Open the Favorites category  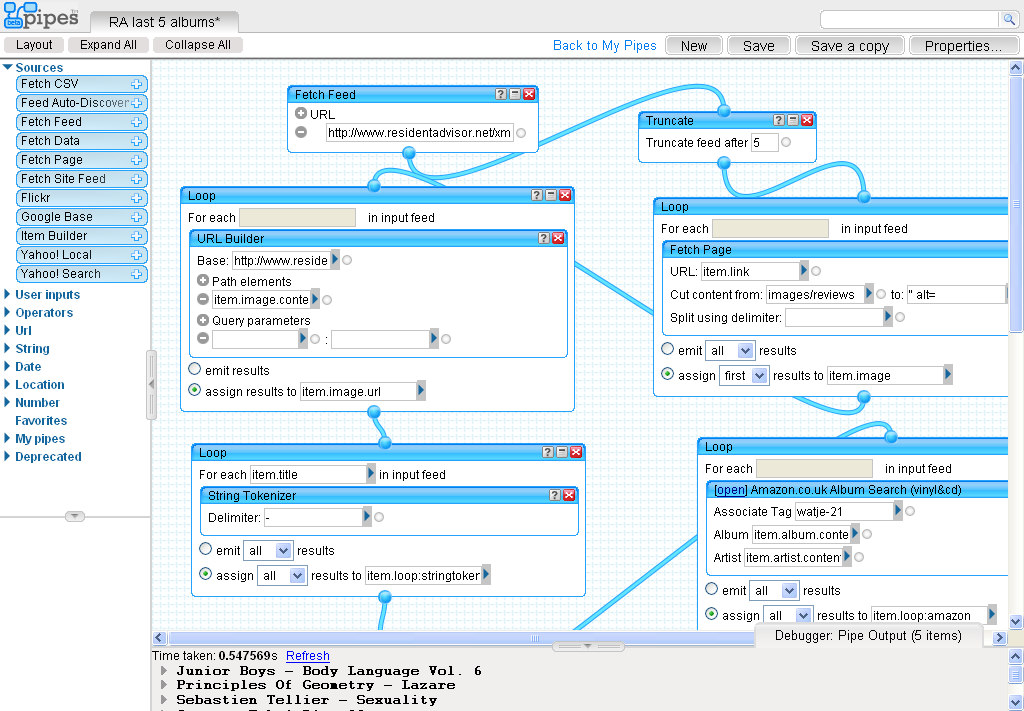click(x=40, y=420)
